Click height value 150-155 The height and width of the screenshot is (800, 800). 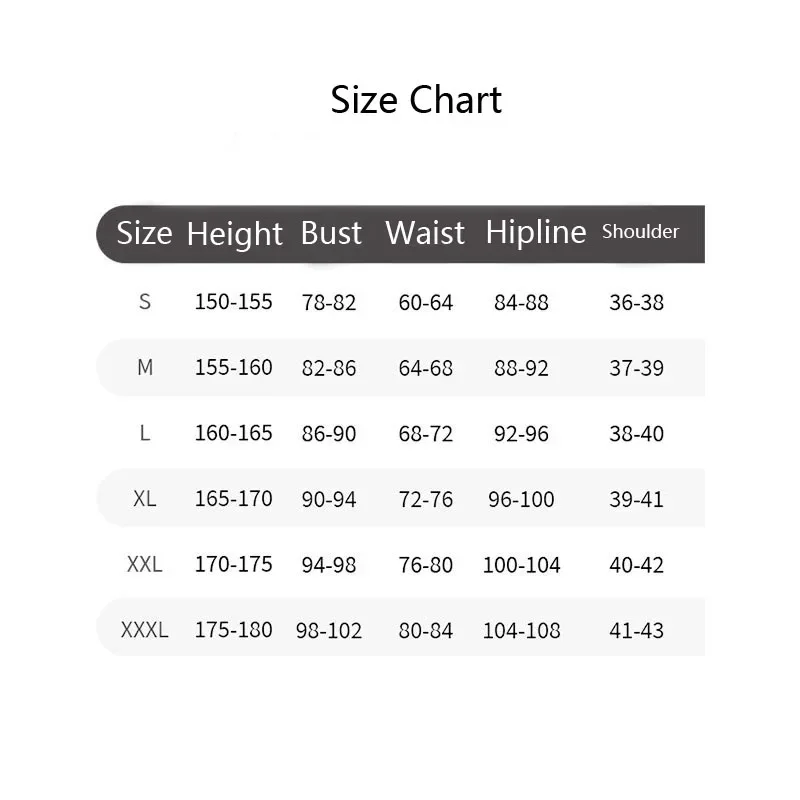coord(234,302)
